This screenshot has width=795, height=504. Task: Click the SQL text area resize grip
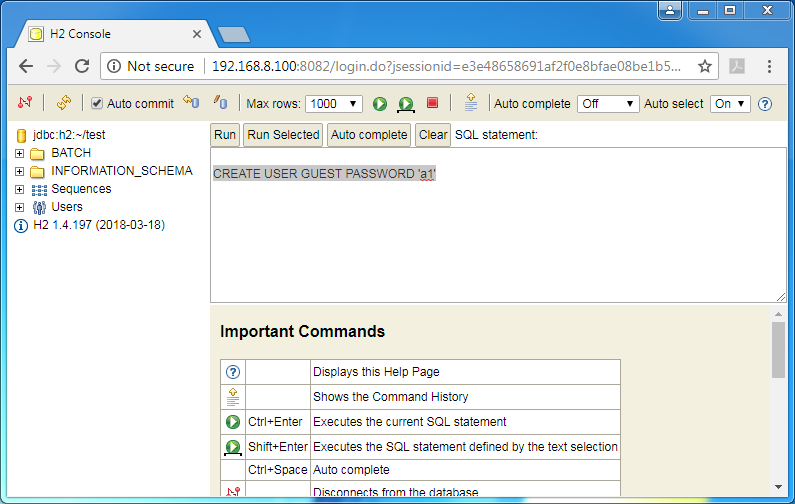(x=781, y=298)
